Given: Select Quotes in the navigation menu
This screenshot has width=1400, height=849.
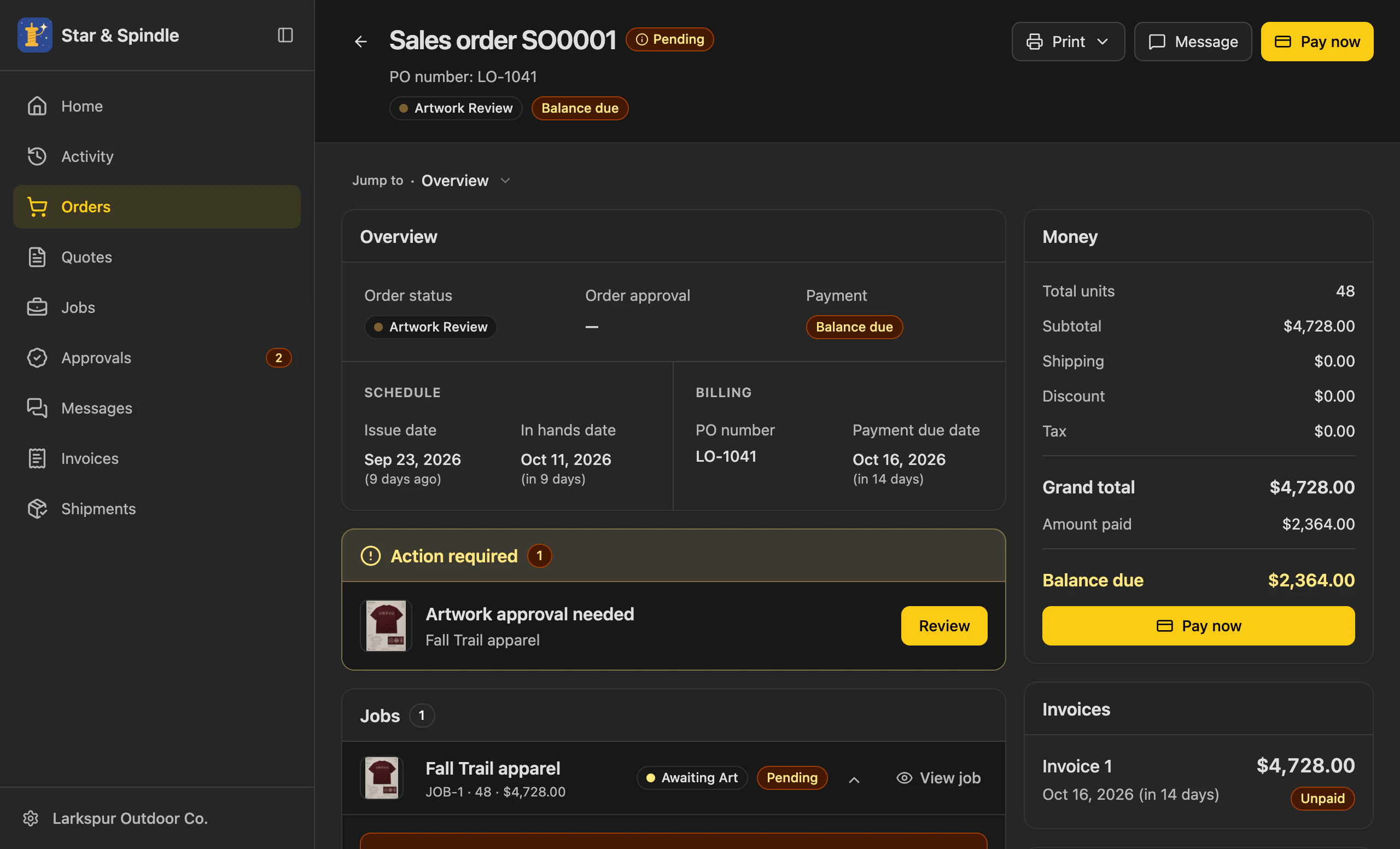Looking at the screenshot, I should pyautogui.click(x=157, y=258).
